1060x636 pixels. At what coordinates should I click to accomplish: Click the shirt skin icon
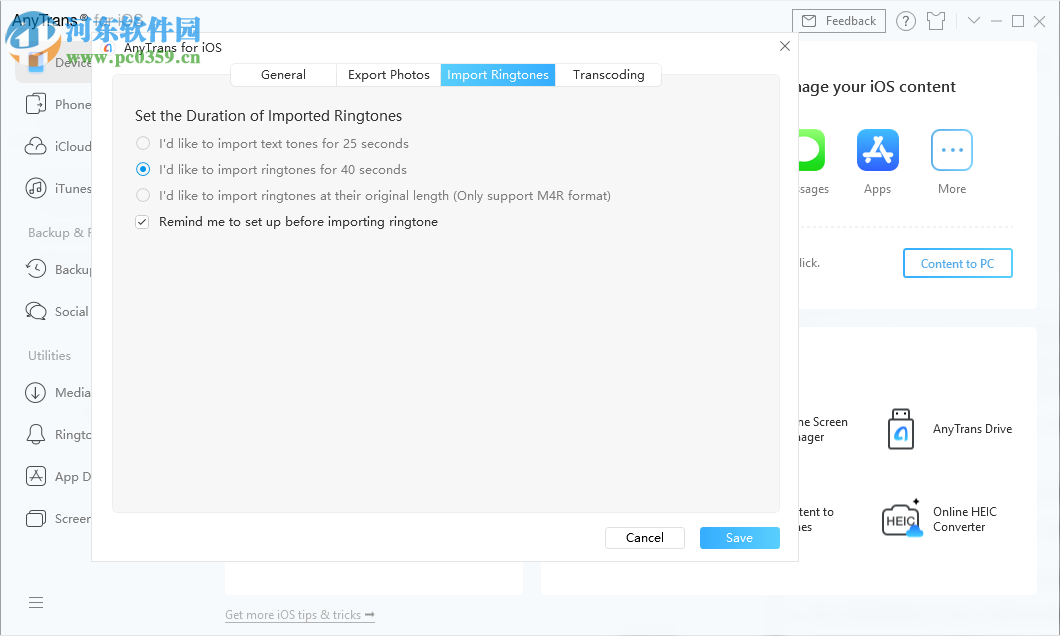pos(935,21)
